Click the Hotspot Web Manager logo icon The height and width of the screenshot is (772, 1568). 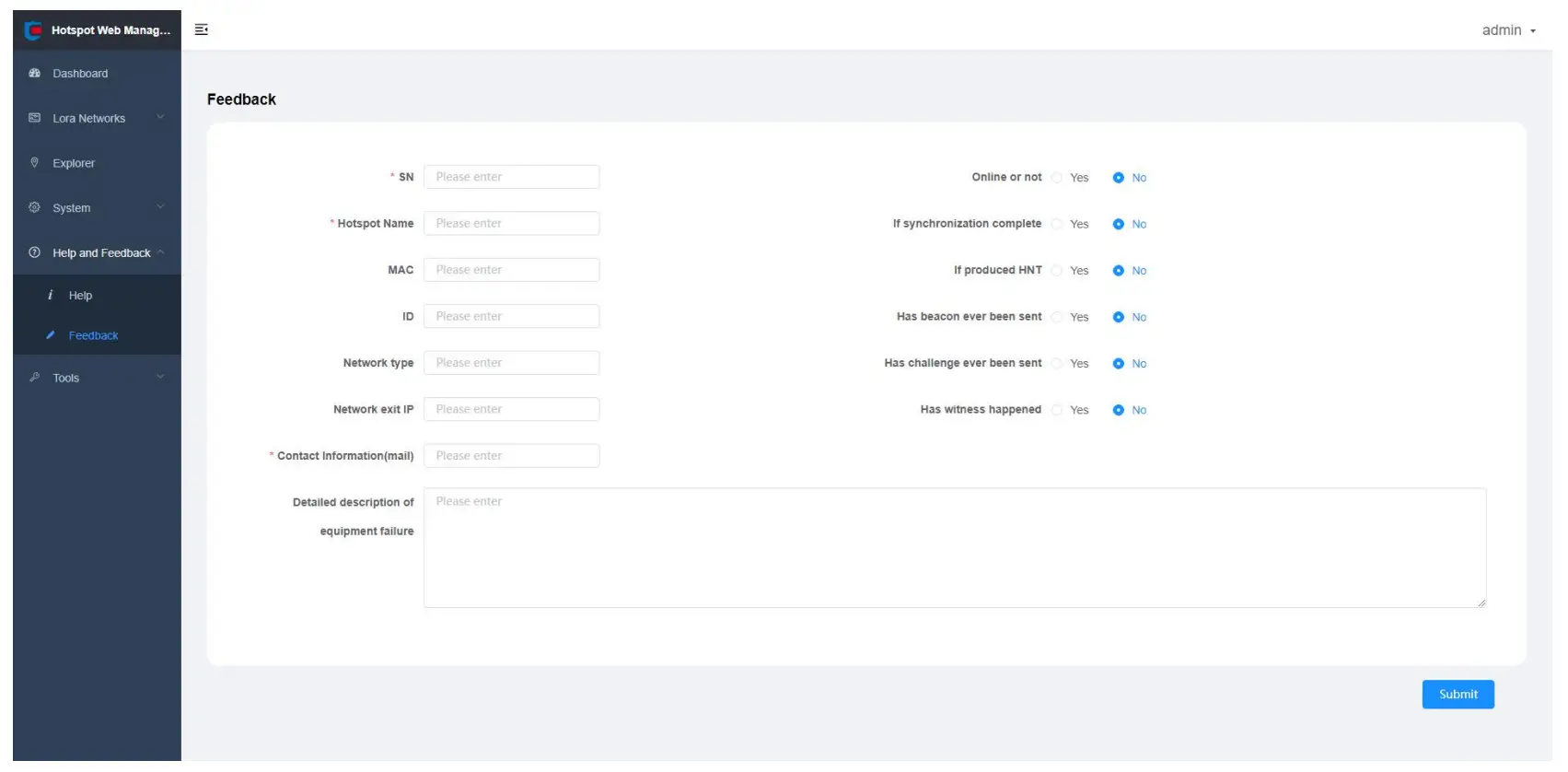click(x=33, y=30)
